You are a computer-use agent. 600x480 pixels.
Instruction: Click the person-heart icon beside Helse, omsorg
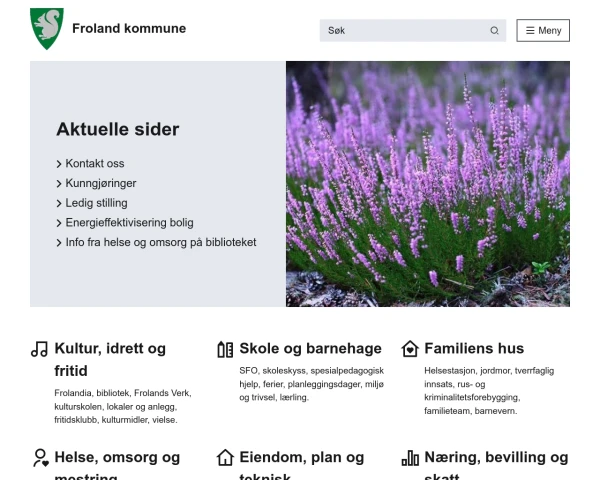point(39,458)
